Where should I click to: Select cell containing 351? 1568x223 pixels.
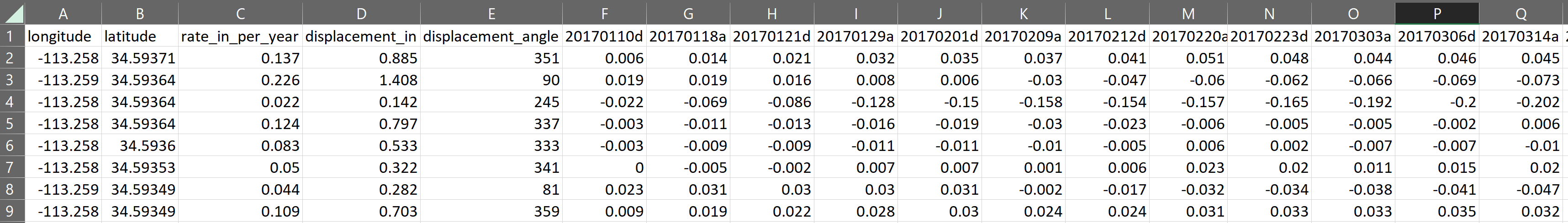(491, 58)
